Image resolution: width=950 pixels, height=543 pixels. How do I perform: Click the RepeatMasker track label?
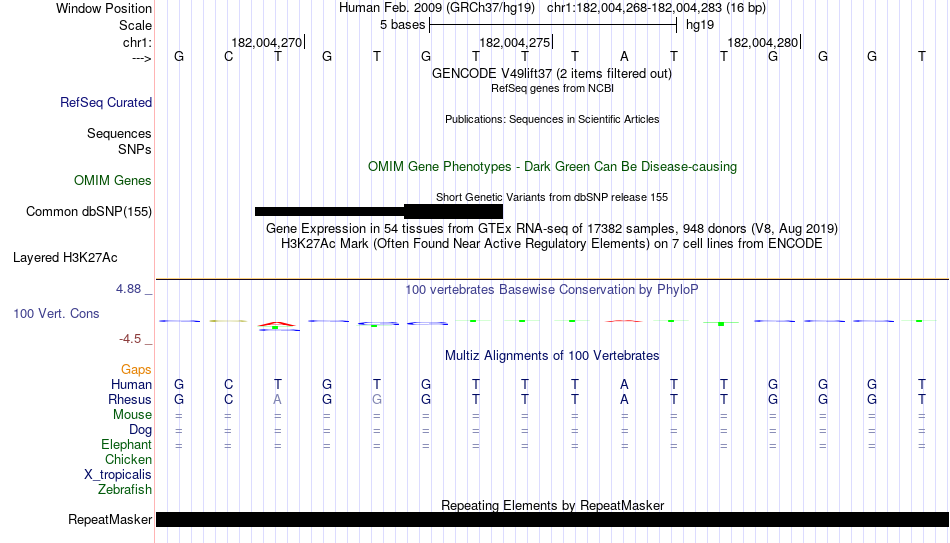click(110, 519)
